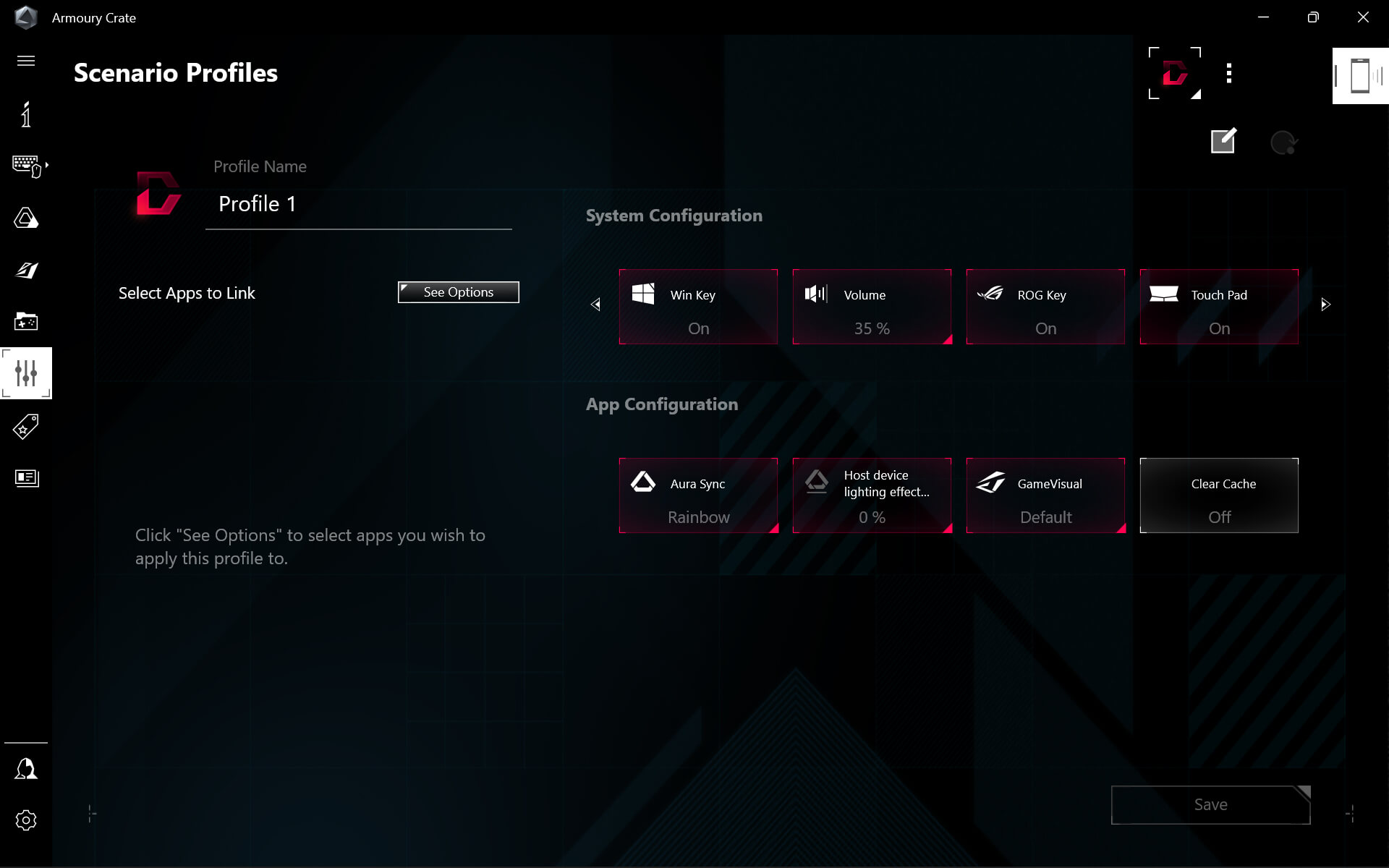The width and height of the screenshot is (1389, 868).
Task: Select the Host device lighting effect icon
Action: tap(816, 482)
